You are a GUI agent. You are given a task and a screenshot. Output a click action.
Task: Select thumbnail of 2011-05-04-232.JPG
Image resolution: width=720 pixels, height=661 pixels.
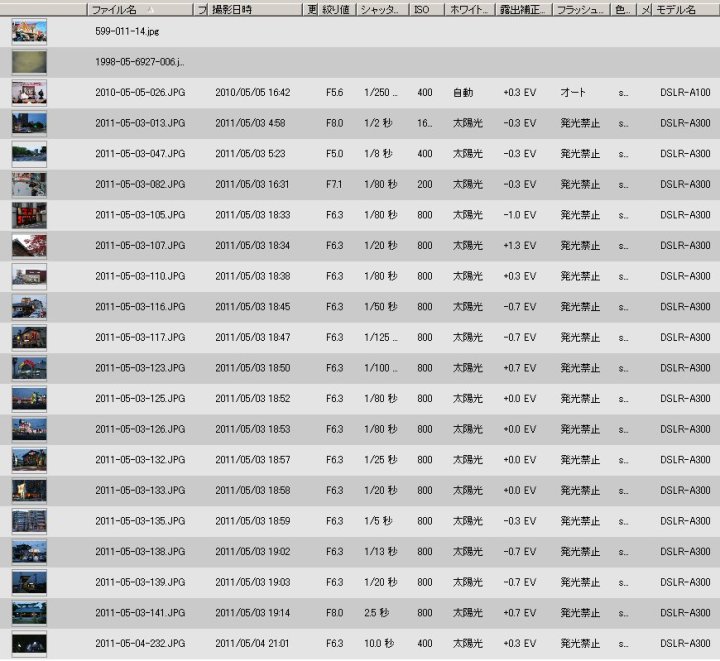(29, 644)
